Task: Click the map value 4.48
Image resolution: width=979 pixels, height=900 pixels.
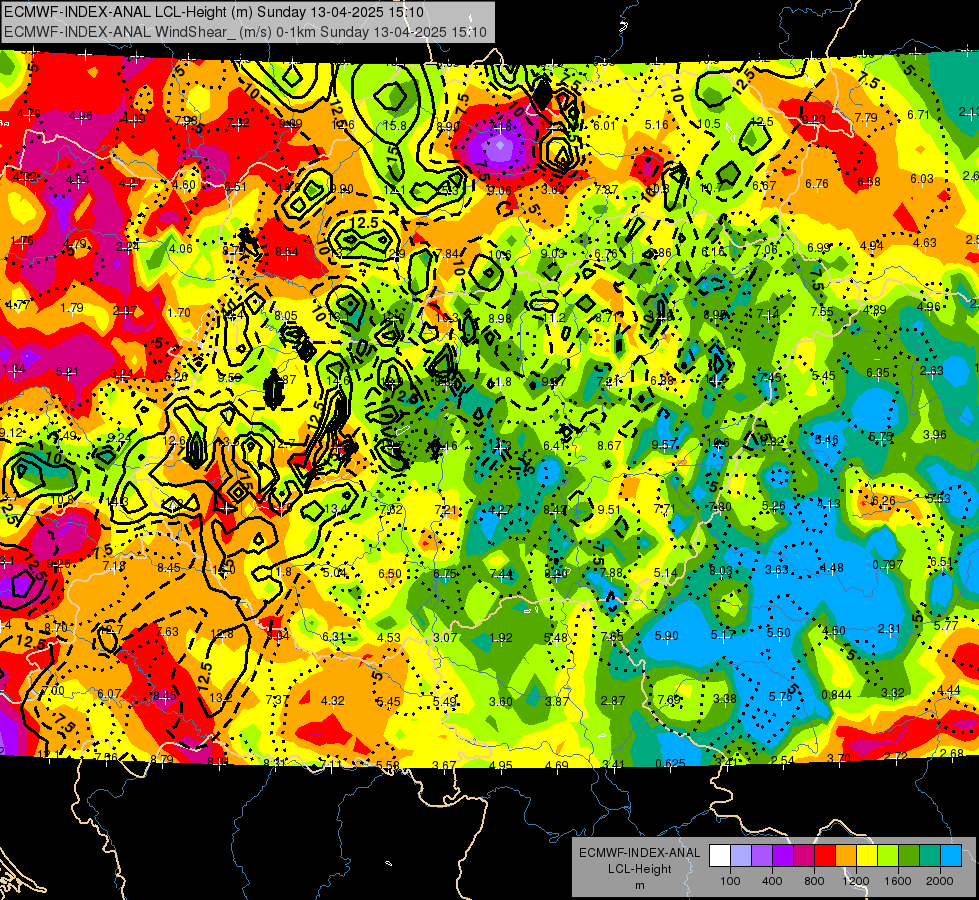Action: (x=832, y=568)
